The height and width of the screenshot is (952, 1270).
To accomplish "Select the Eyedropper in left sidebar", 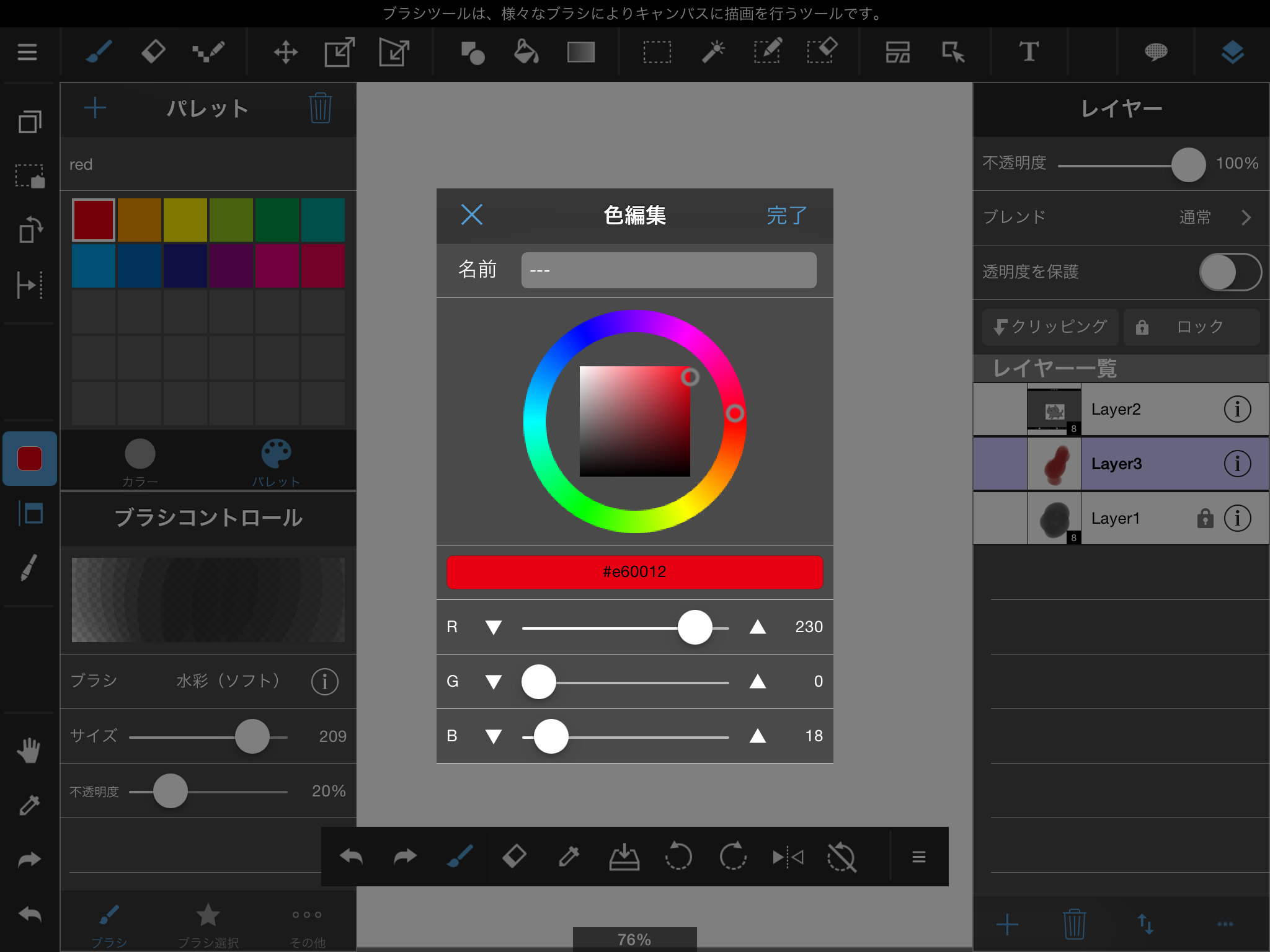I will tap(29, 805).
